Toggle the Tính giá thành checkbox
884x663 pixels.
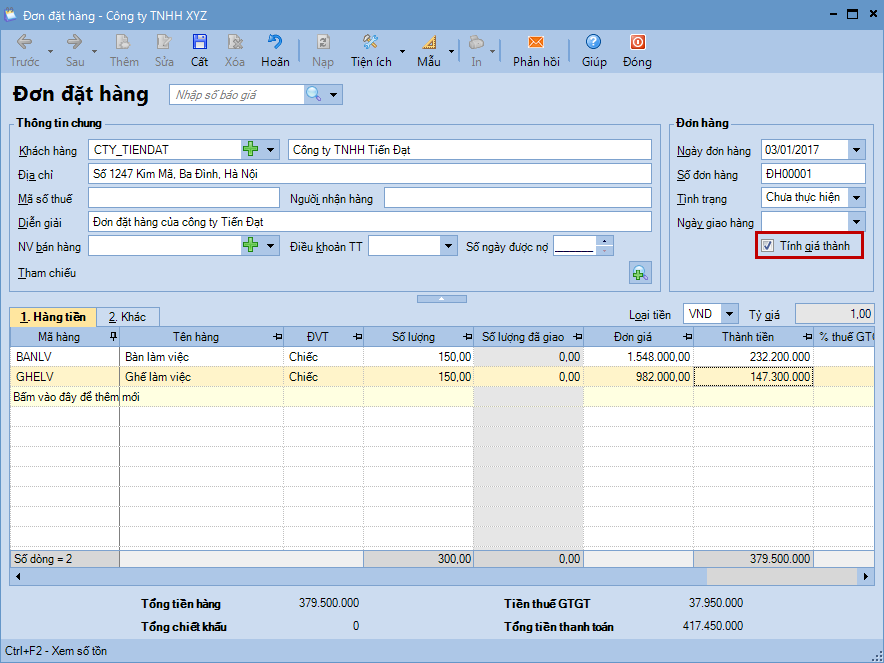coord(768,246)
